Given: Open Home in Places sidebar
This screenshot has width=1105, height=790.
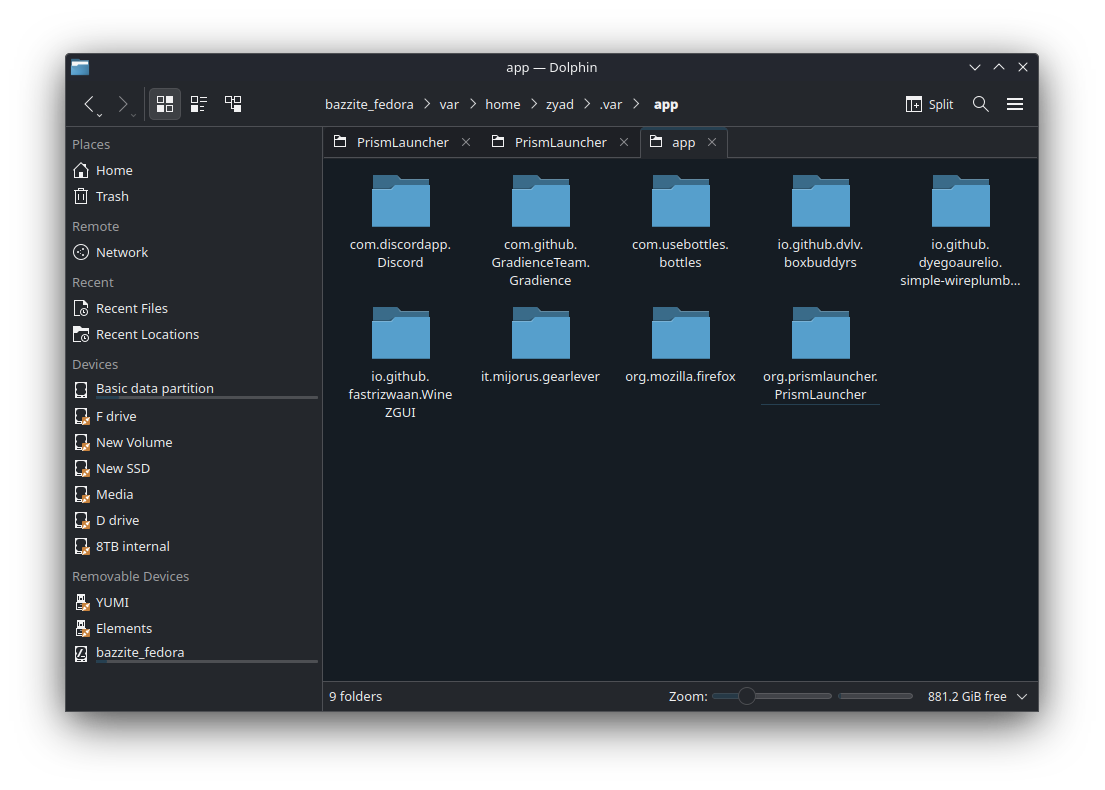Looking at the screenshot, I should tap(194, 171).
